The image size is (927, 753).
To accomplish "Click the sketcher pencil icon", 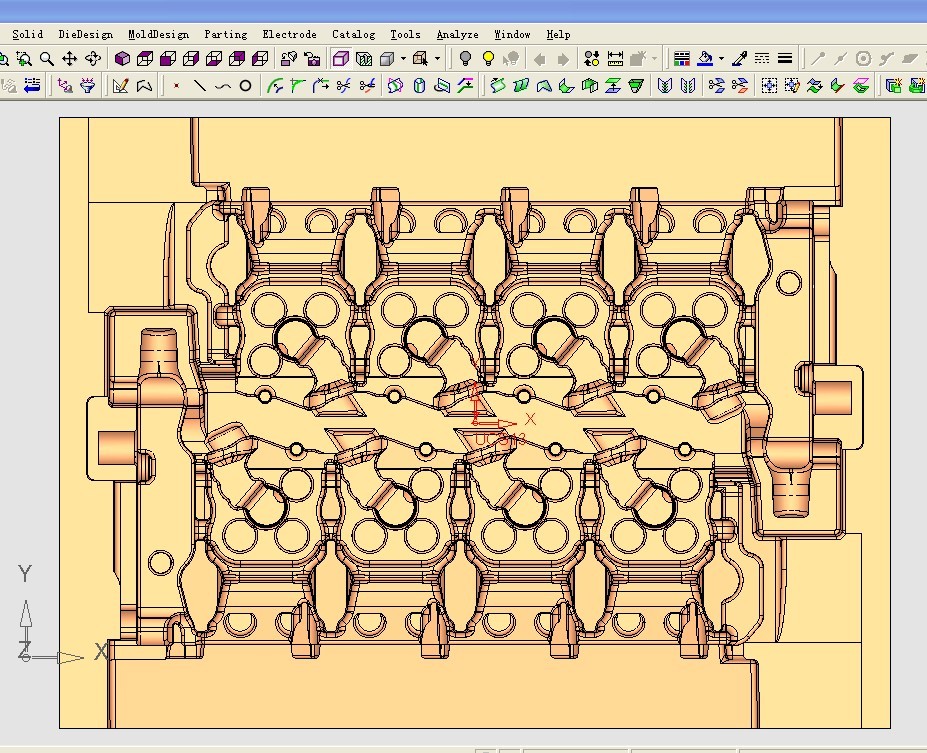I will pyautogui.click(x=121, y=86).
